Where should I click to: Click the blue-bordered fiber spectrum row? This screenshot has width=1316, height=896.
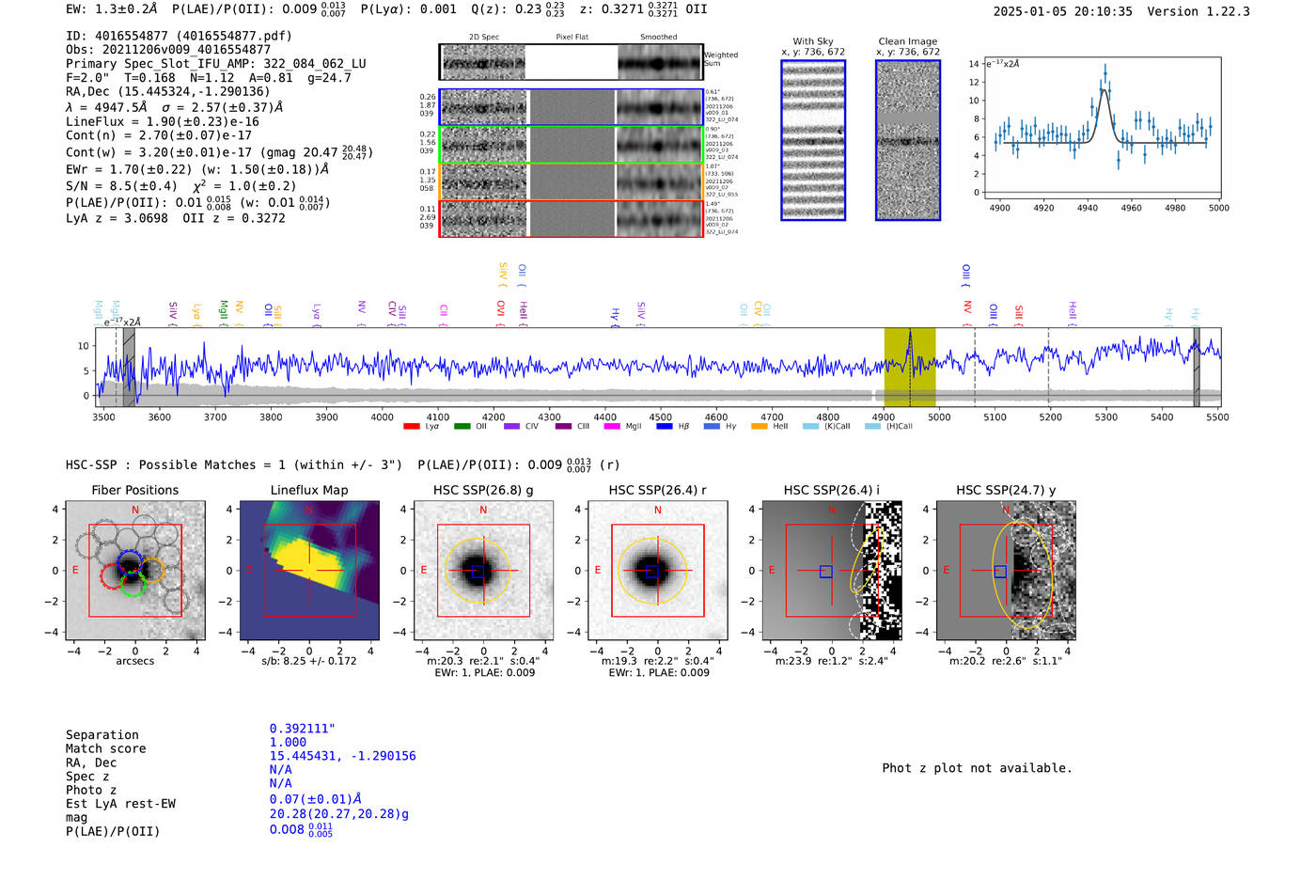click(572, 107)
